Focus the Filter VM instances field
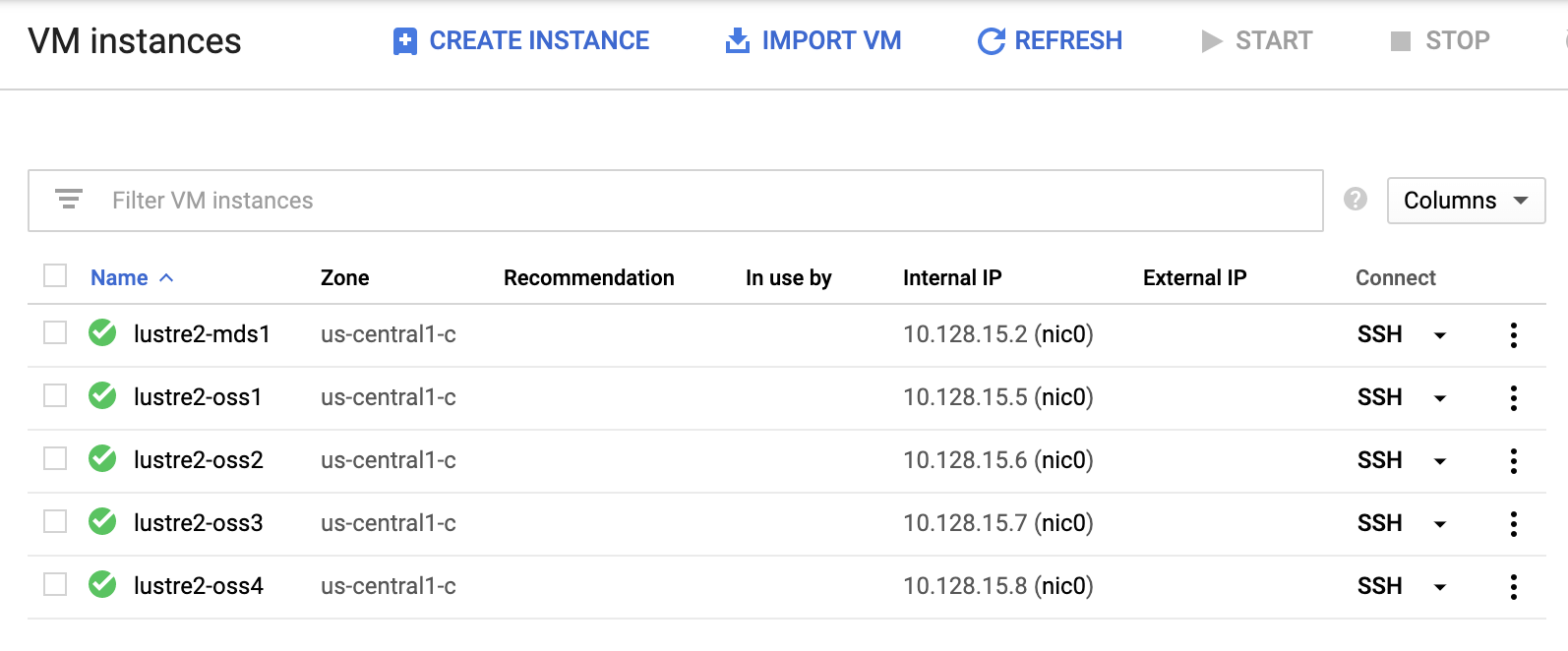This screenshot has height=651, width=1568. pos(689,201)
